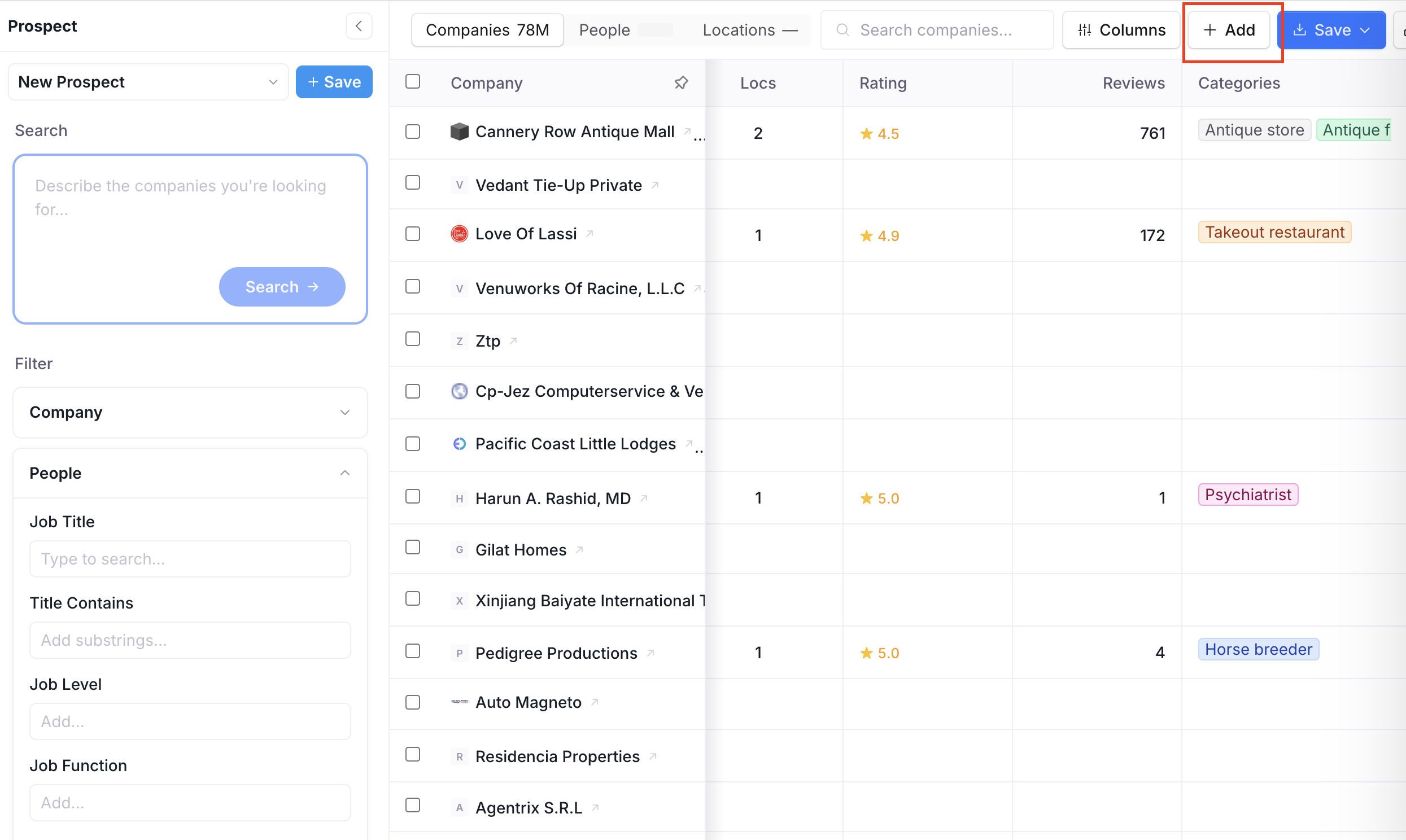Screen dimensions: 1406x840
Task: Open Gilat Homes external link arrow
Action: tap(579, 550)
